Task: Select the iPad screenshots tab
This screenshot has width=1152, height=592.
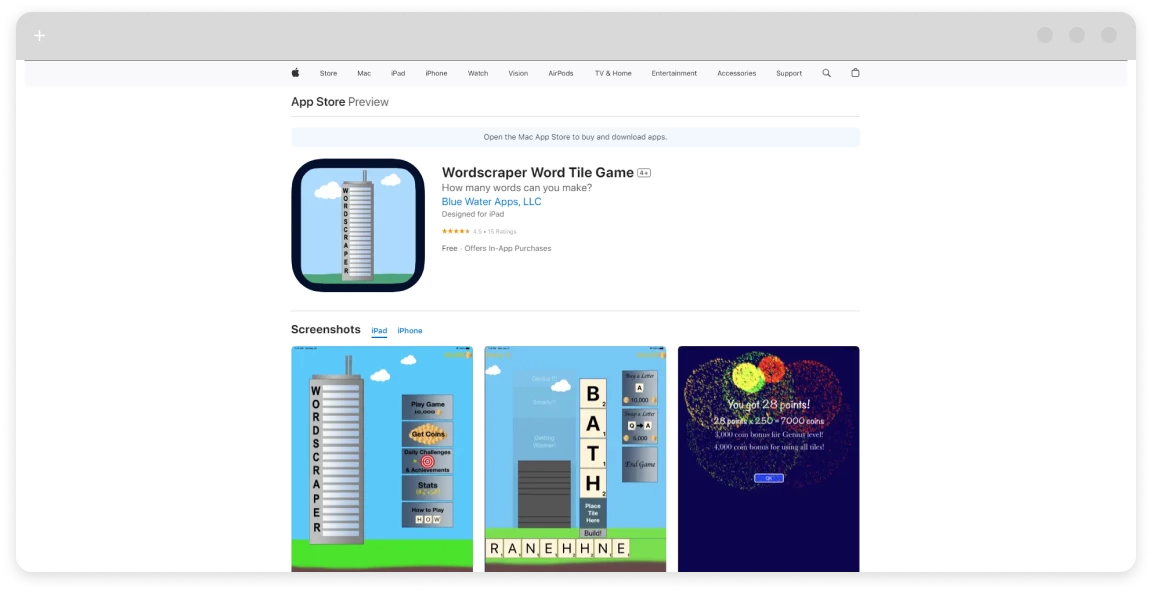Action: coord(379,331)
